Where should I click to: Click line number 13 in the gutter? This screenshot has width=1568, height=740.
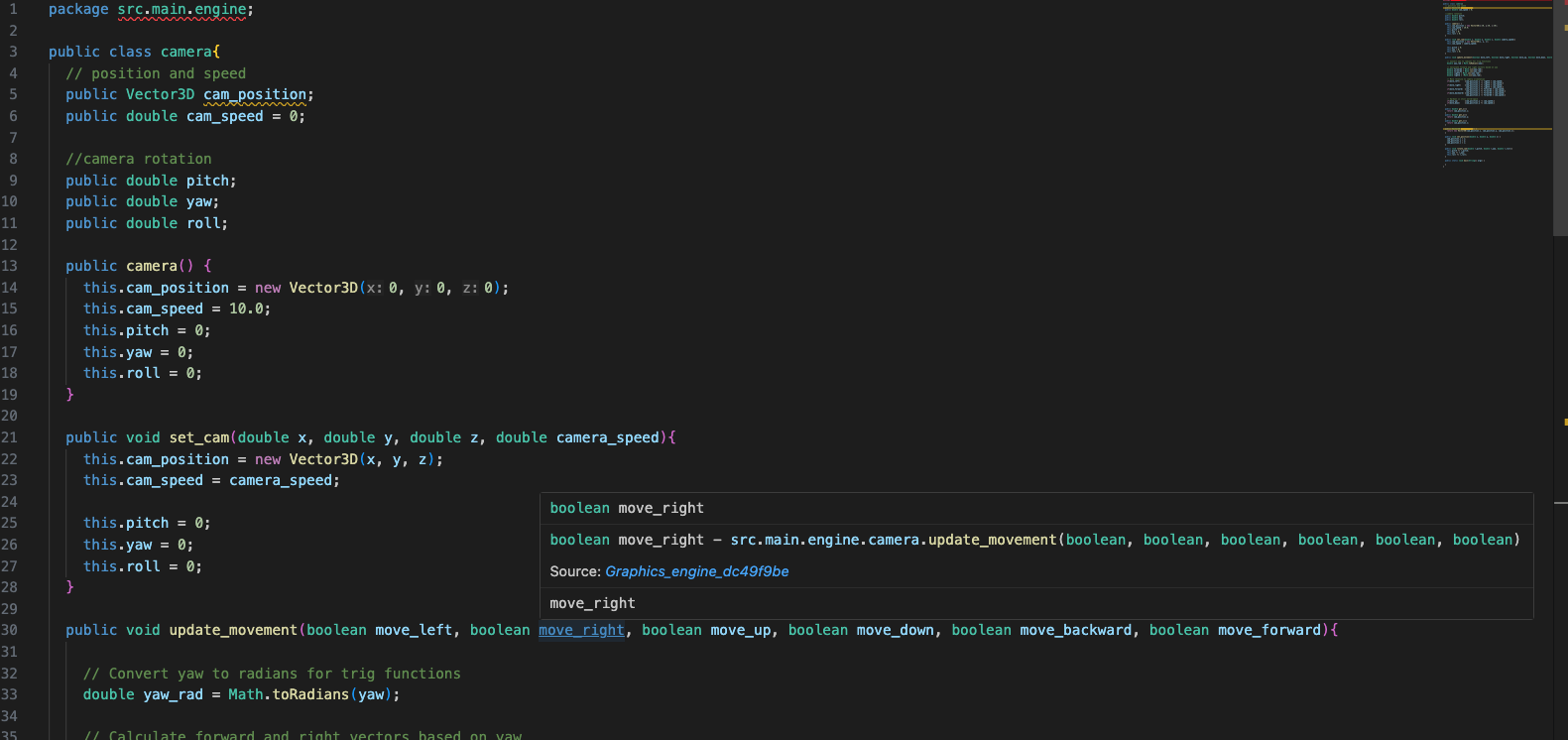click(10, 266)
